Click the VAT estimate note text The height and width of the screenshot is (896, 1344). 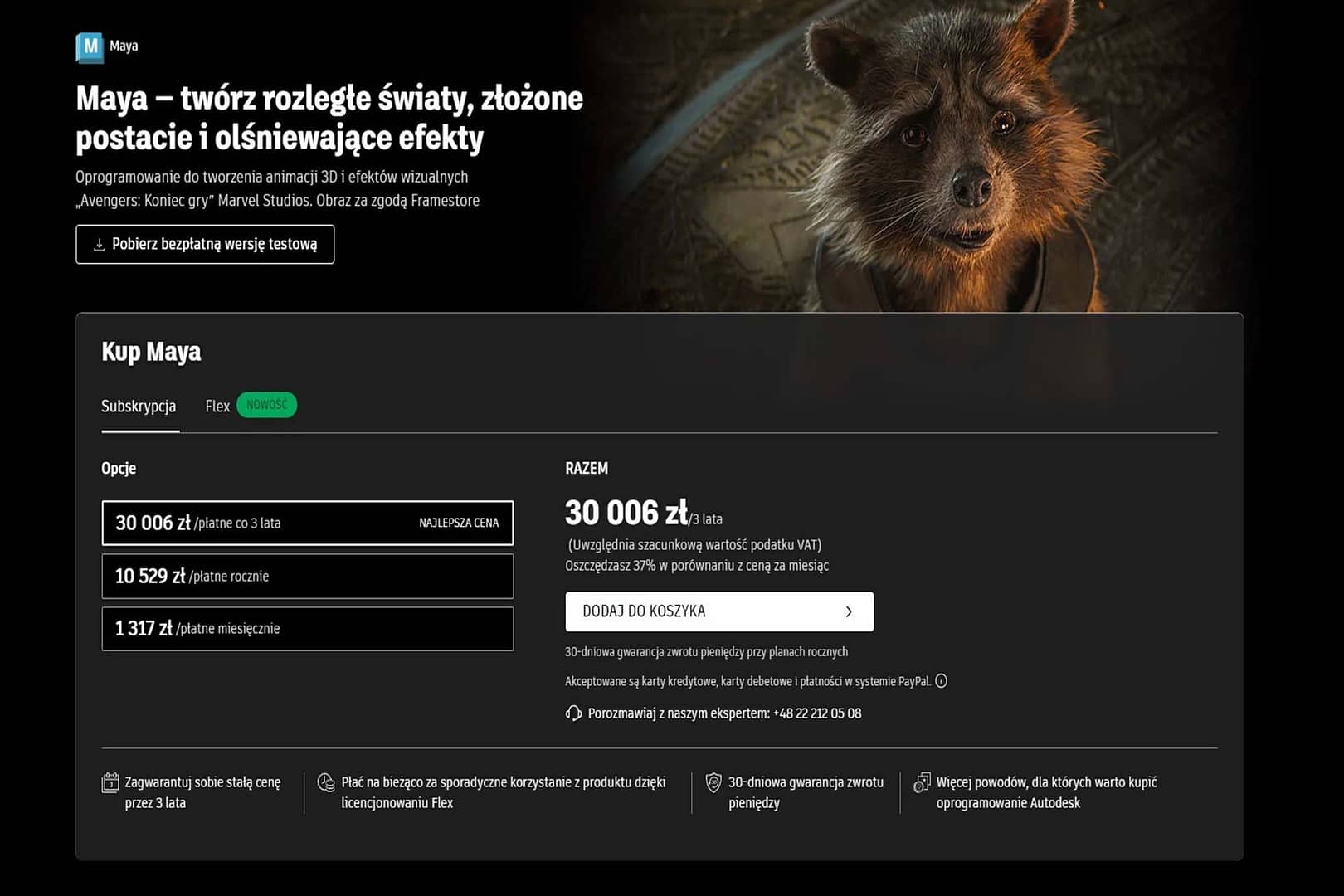click(695, 545)
